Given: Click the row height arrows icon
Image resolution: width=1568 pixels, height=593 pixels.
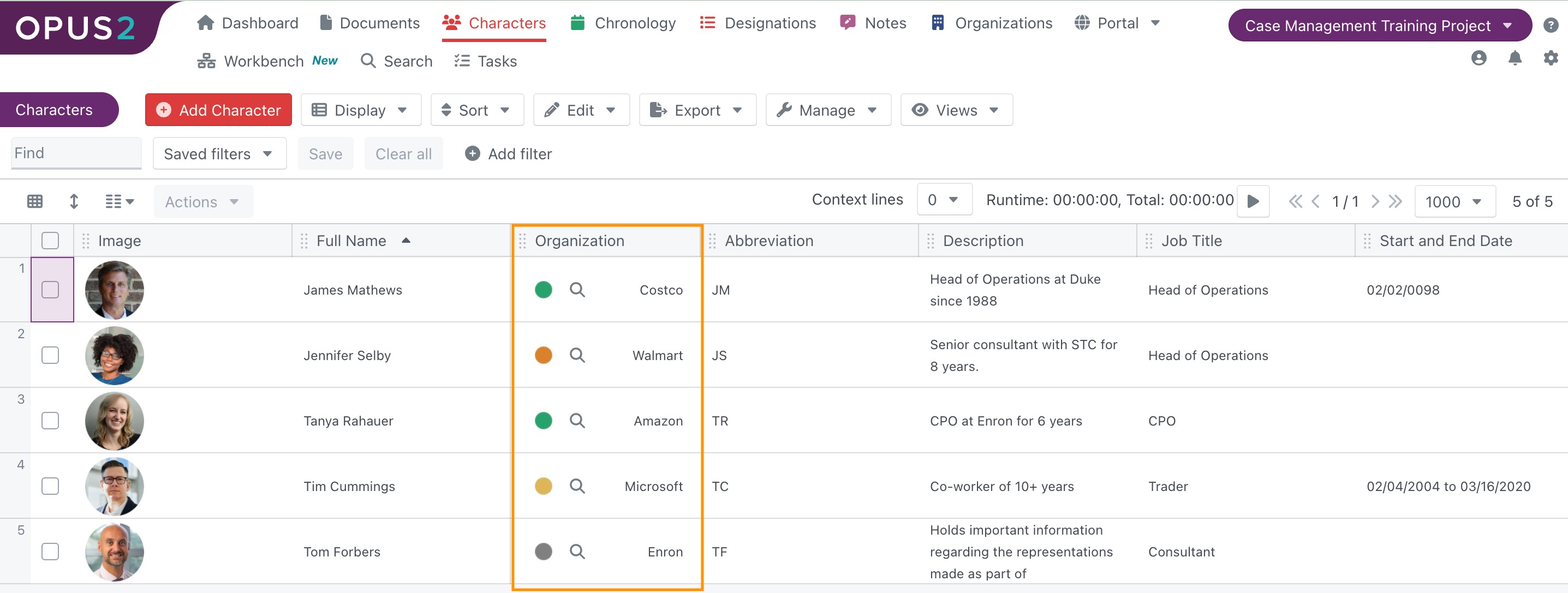Looking at the screenshot, I should point(74,201).
